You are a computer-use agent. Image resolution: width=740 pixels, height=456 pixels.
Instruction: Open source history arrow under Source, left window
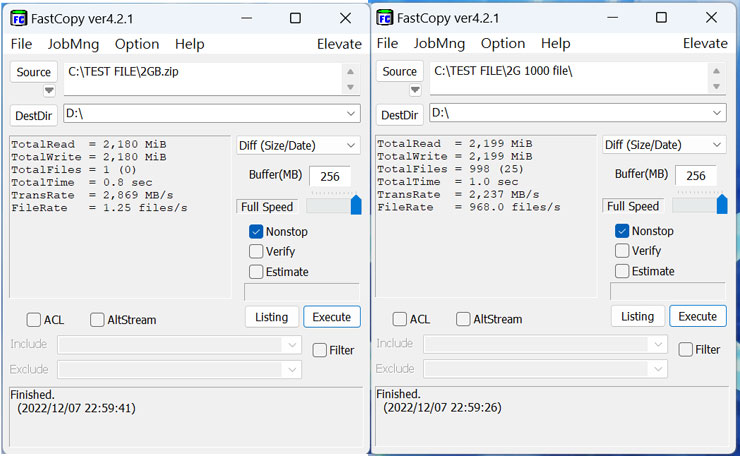(49, 90)
